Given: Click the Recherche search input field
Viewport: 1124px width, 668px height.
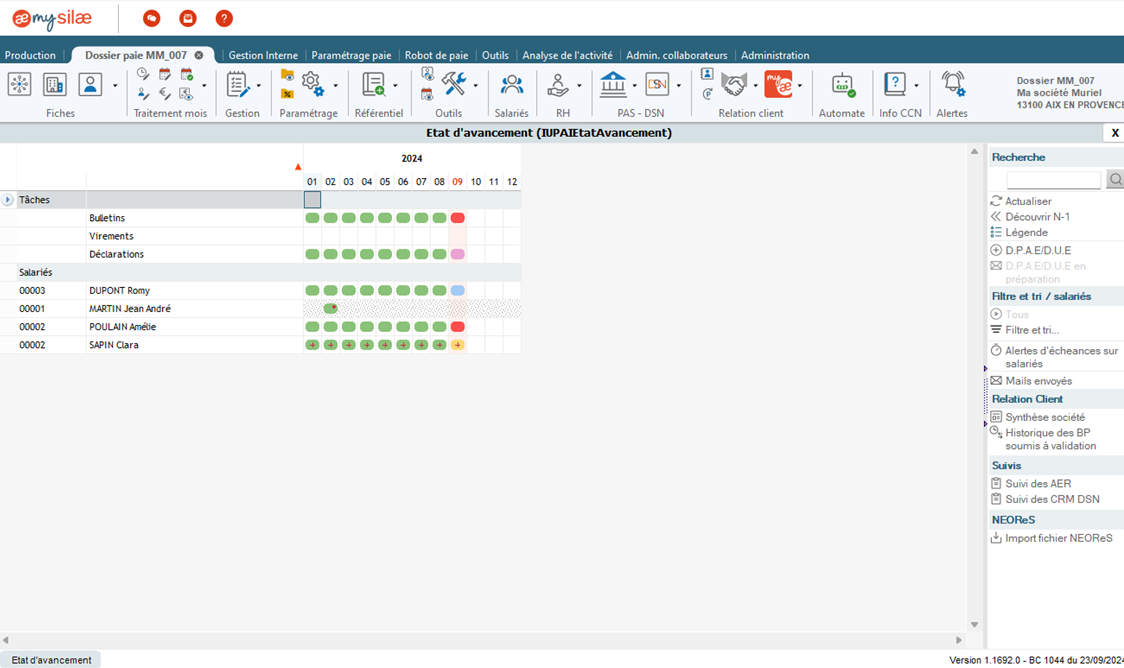Looking at the screenshot, I should (1053, 180).
